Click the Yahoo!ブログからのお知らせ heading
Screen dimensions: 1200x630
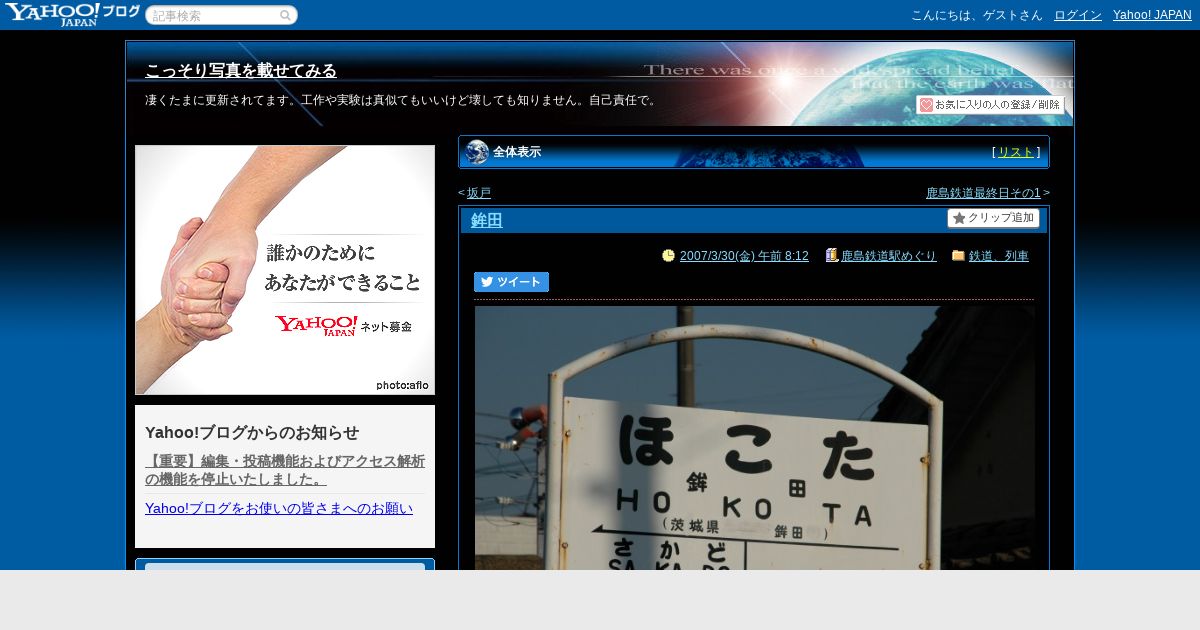252,432
